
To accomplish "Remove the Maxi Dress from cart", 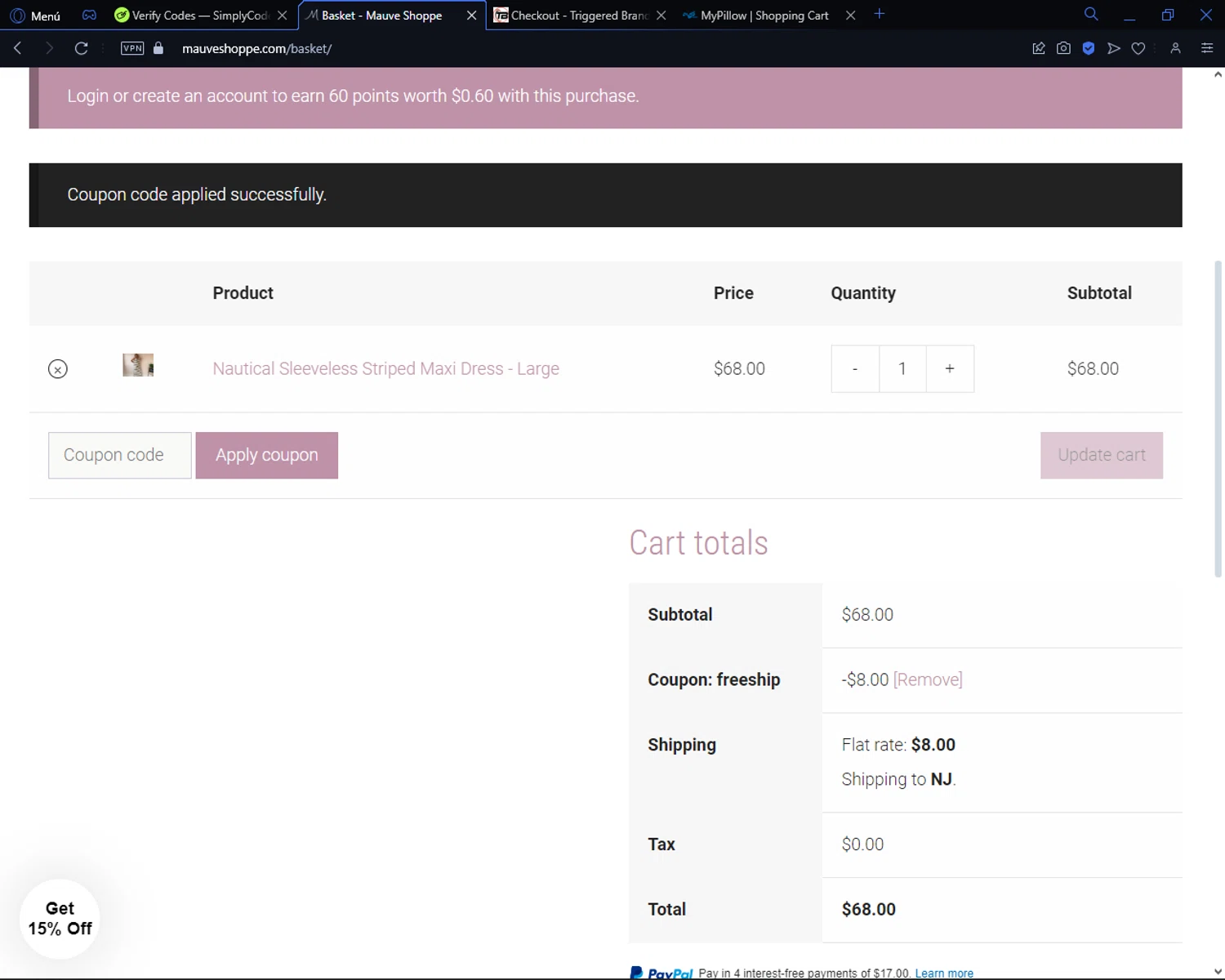I will click(57, 369).
